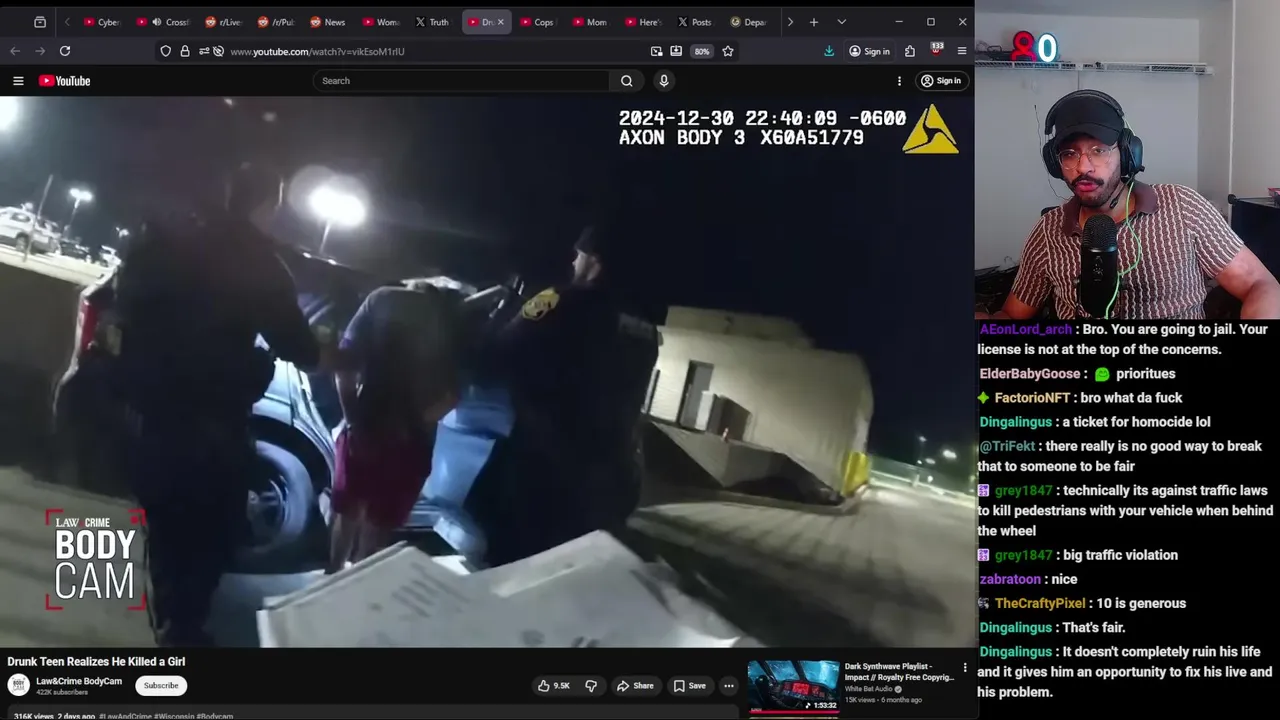Viewport: 1280px width, 720px height.
Task: Subscribe to Law&Crime BodyCam
Action: point(161,686)
